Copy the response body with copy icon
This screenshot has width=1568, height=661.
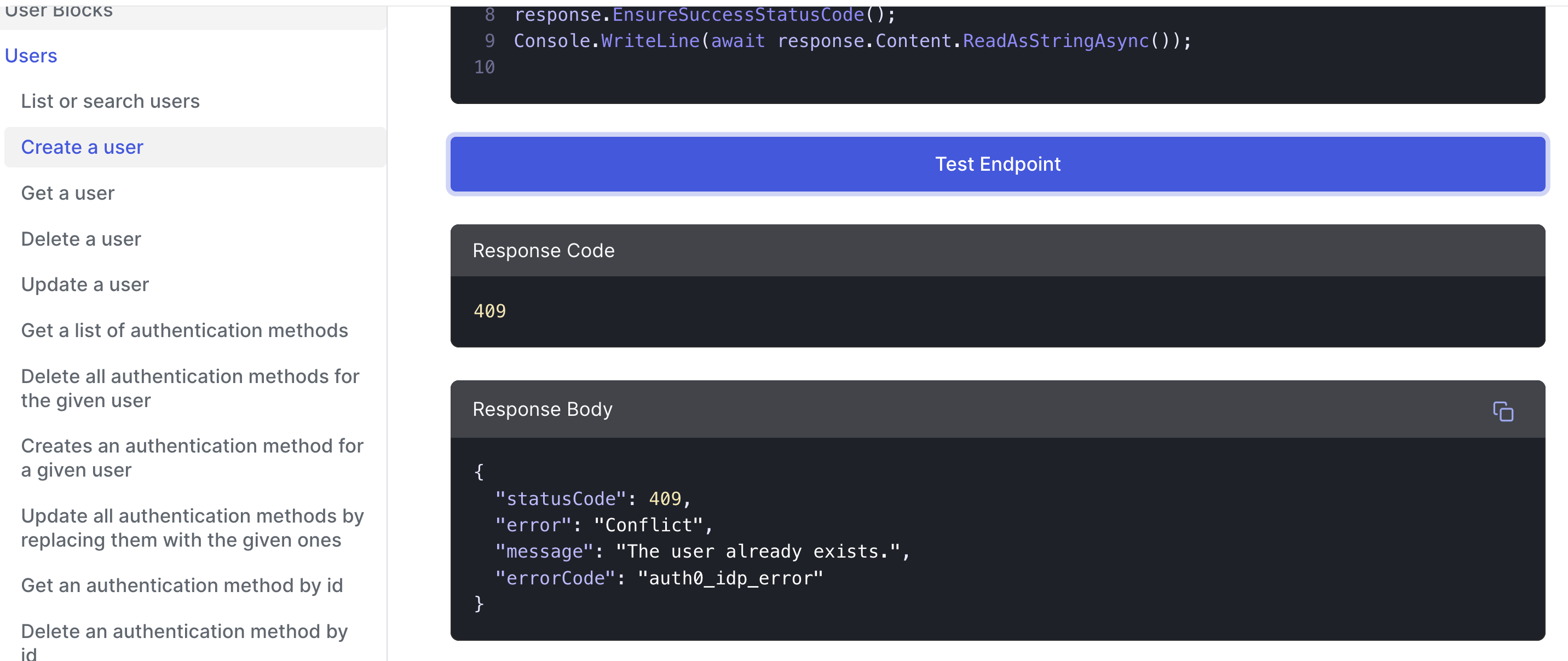tap(1502, 411)
